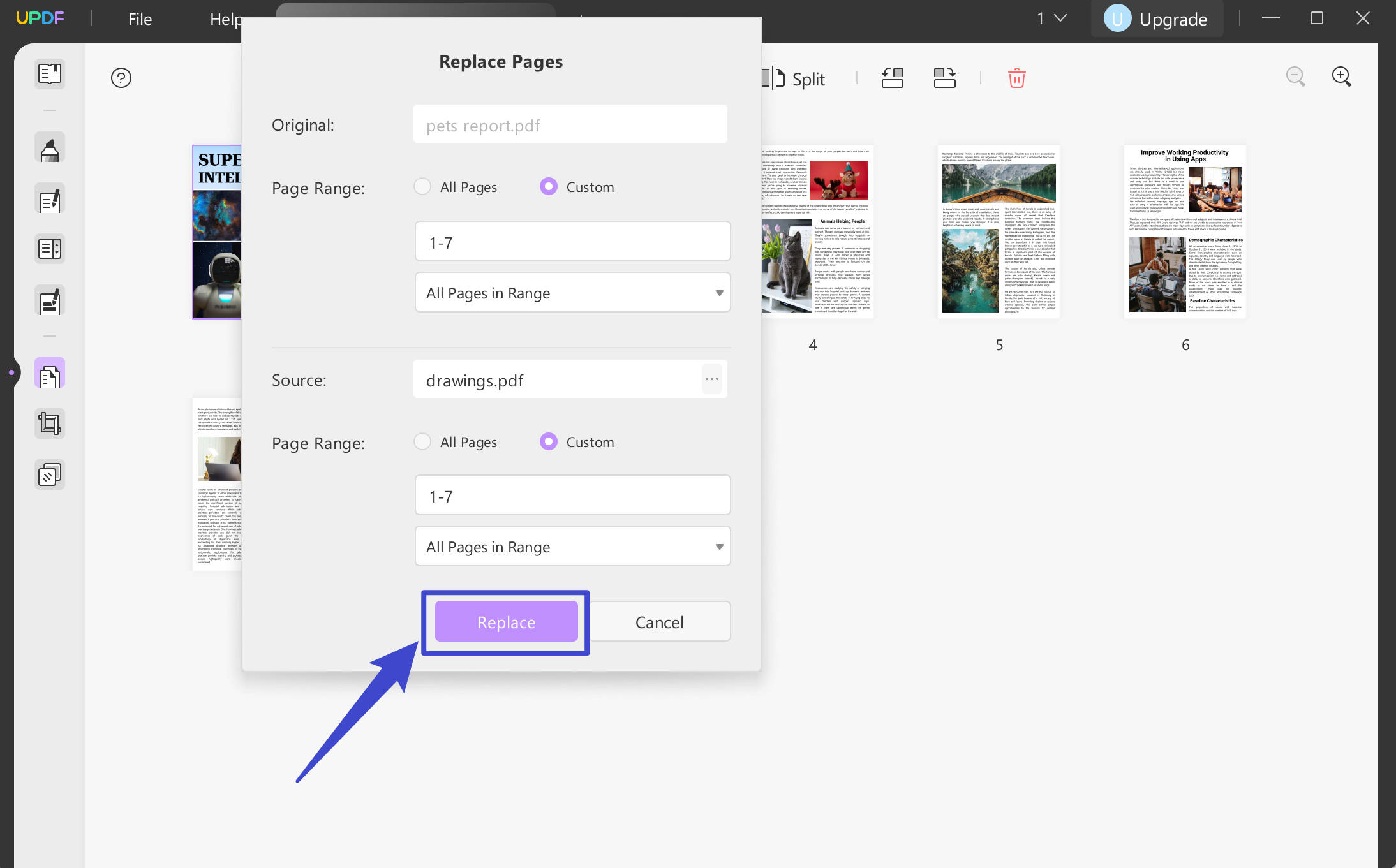
Task: Expand the lower All Pages in Range selector
Action: tap(571, 546)
